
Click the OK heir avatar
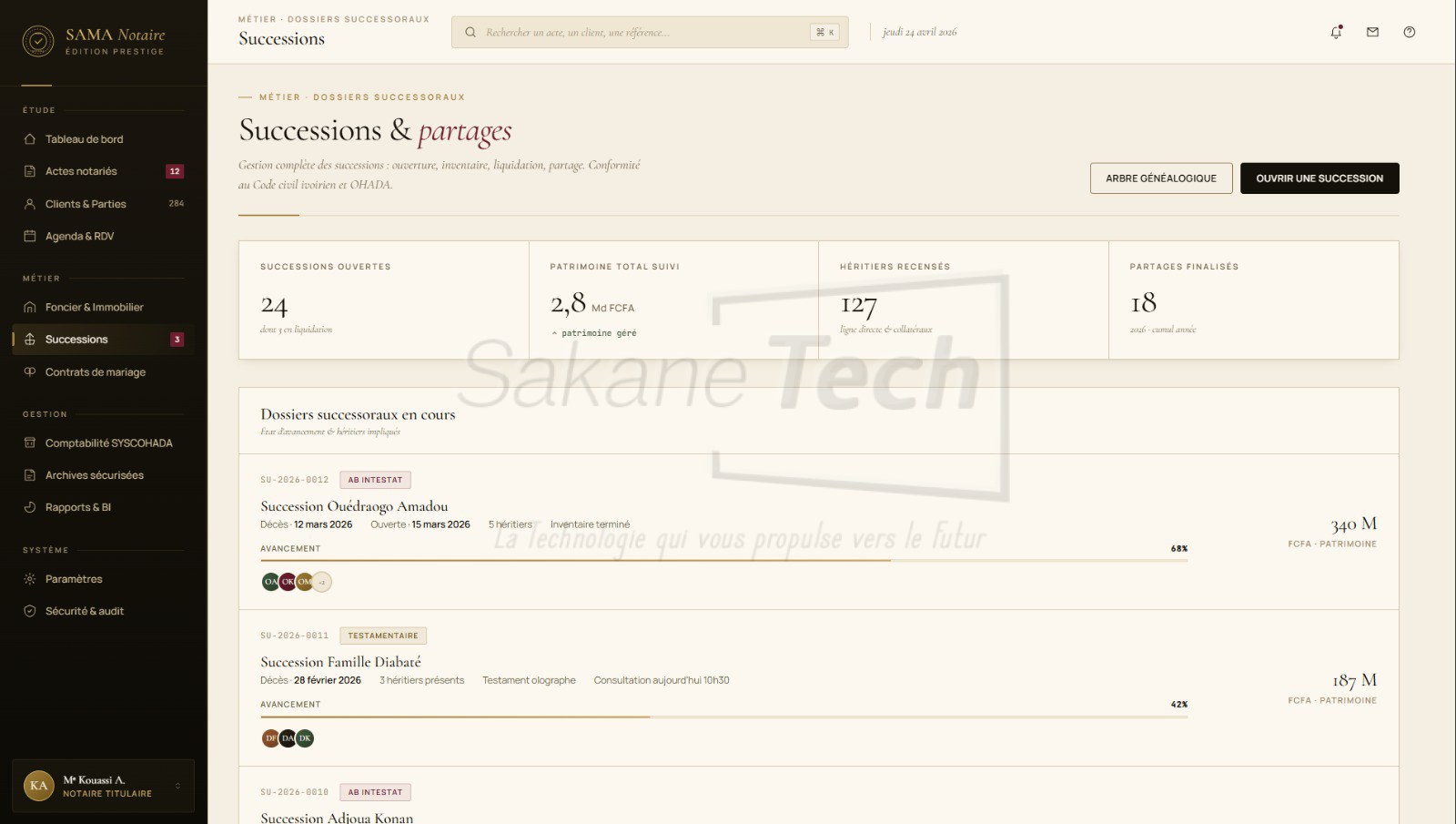[288, 582]
